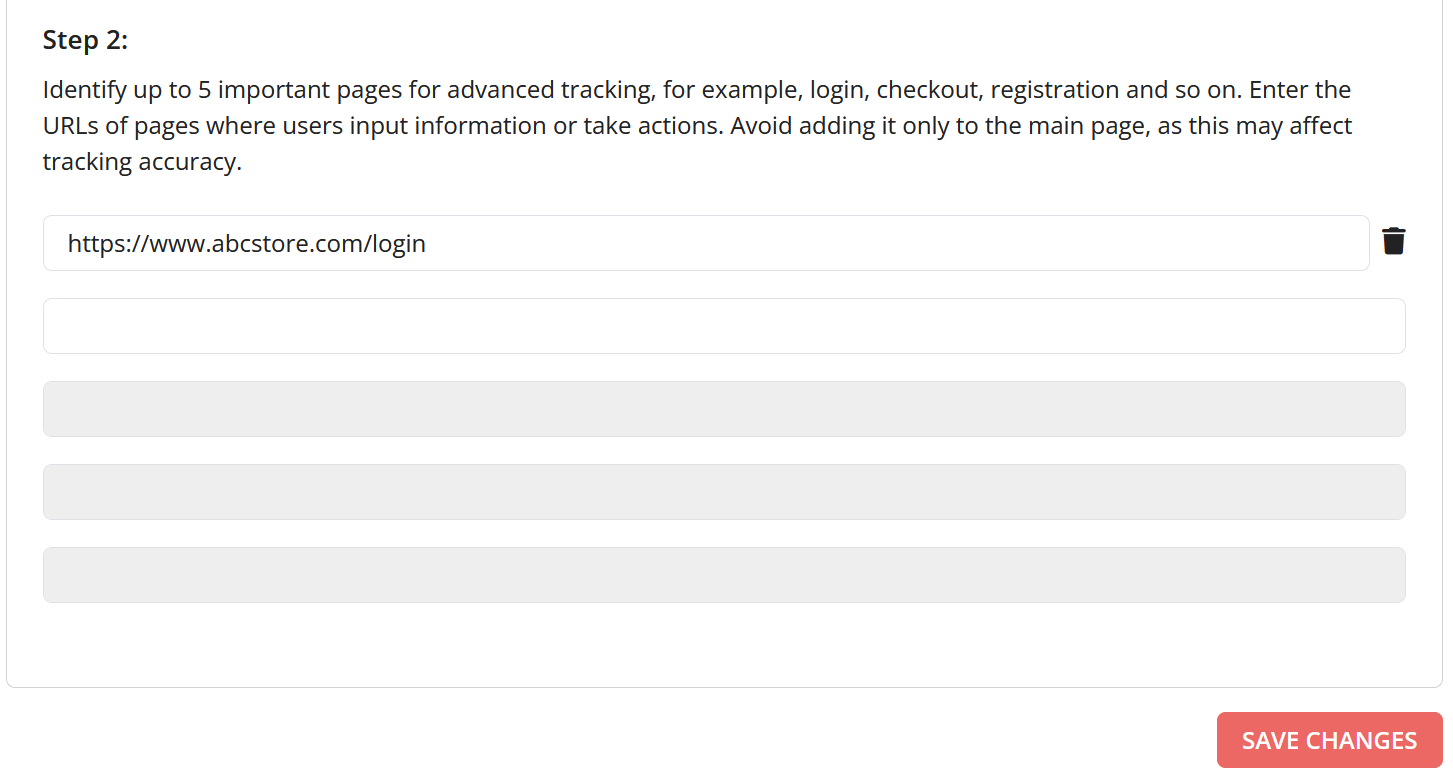Click the instruction paragraph about important pages

point(696,126)
